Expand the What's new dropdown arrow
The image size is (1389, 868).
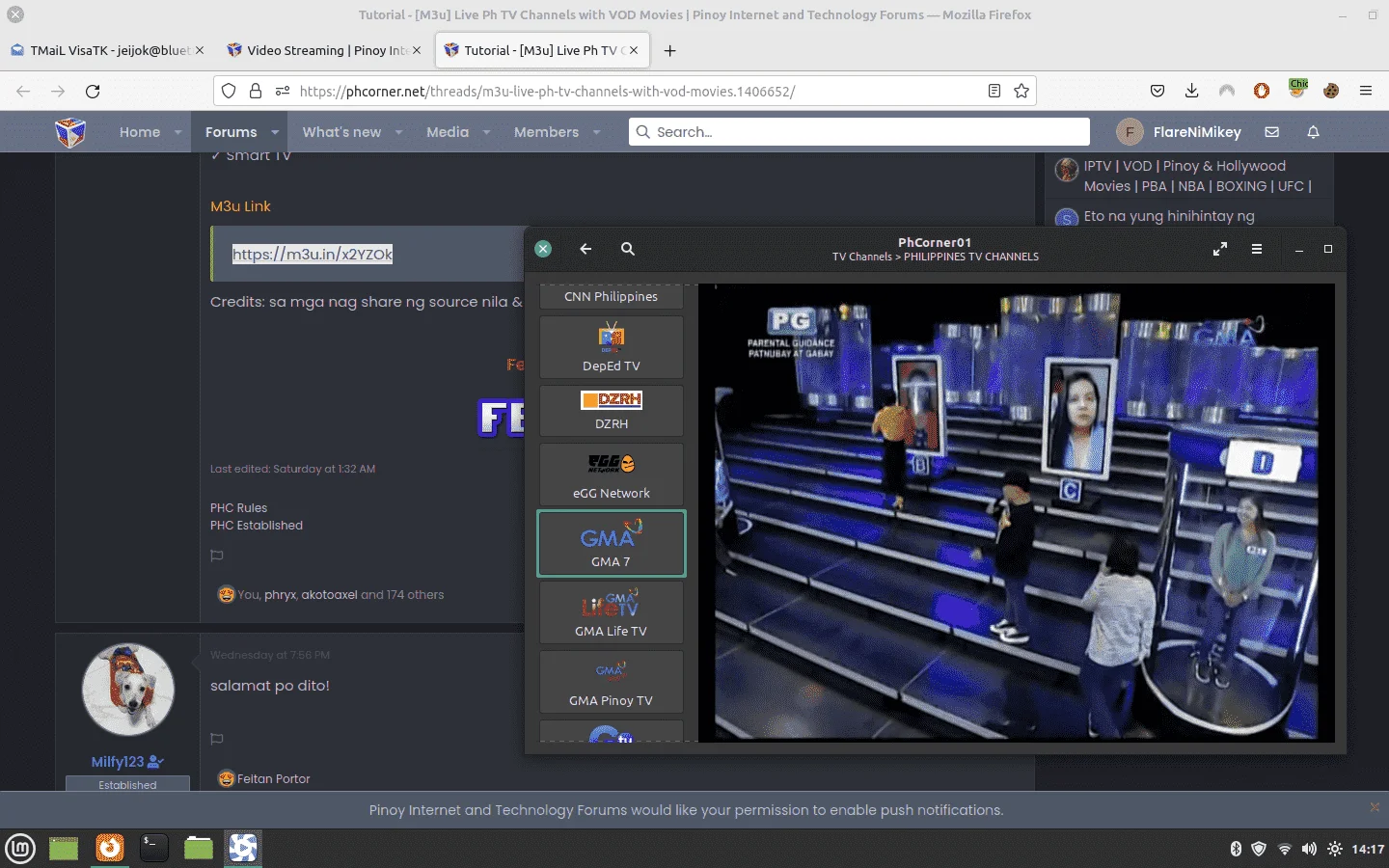click(x=398, y=132)
